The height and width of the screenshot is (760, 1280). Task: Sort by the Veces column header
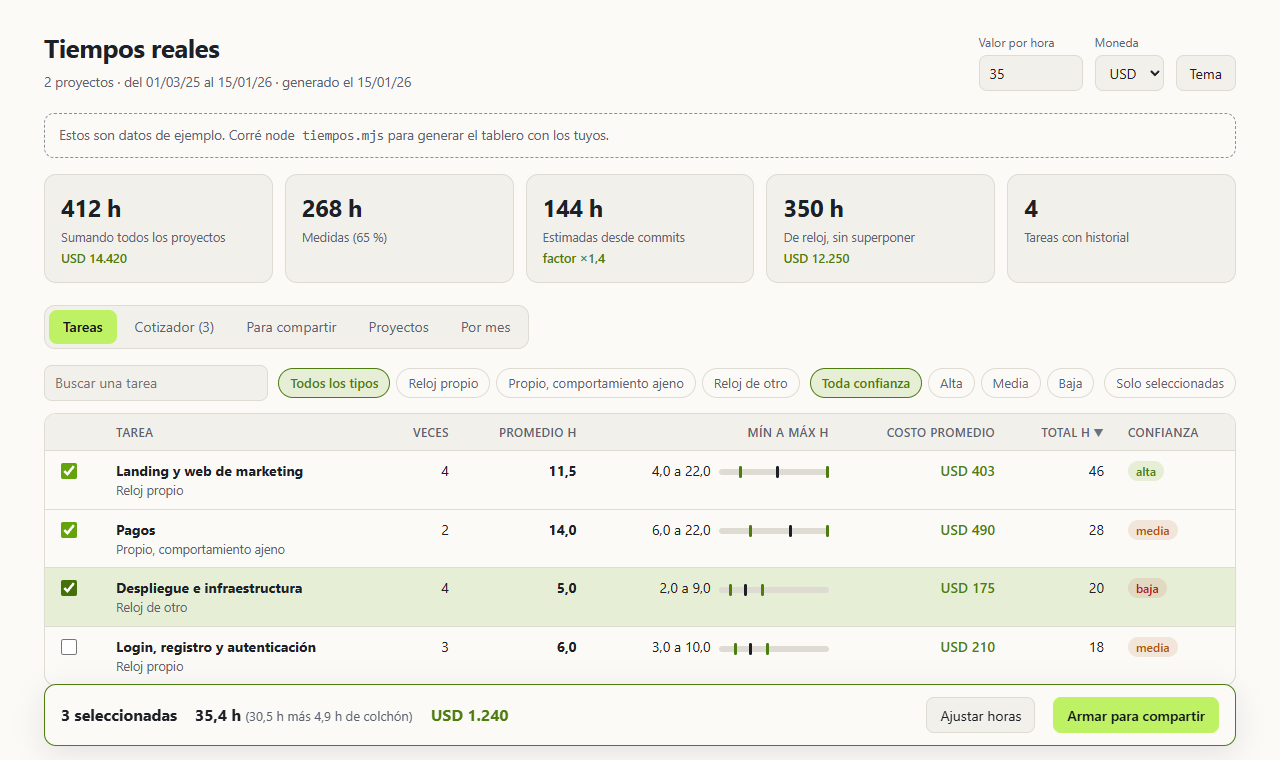(x=431, y=433)
